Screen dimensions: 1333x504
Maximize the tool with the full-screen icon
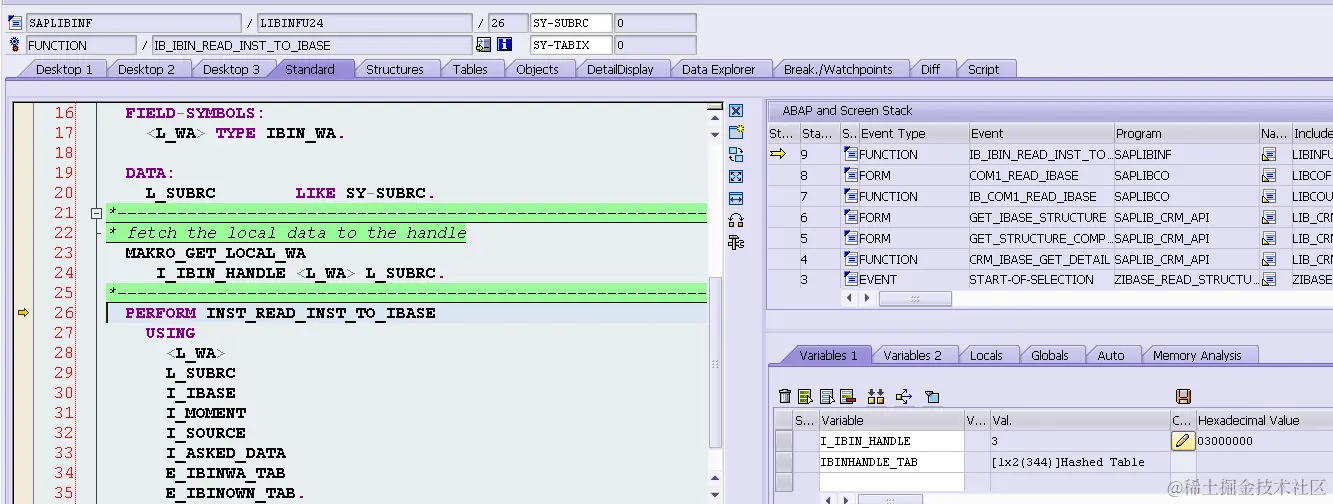pos(736,176)
